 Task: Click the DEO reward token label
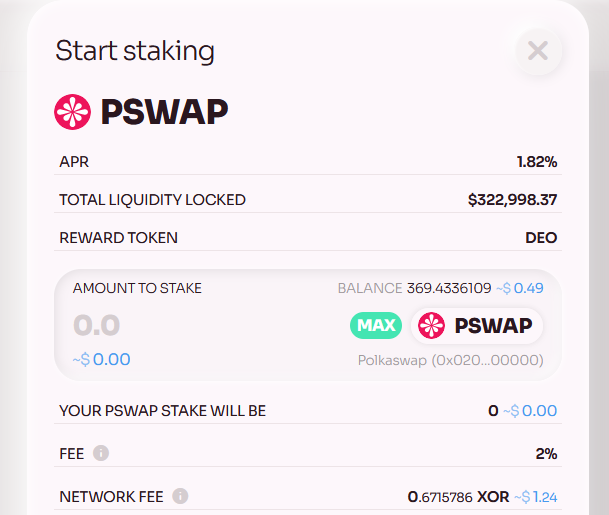[541, 238]
